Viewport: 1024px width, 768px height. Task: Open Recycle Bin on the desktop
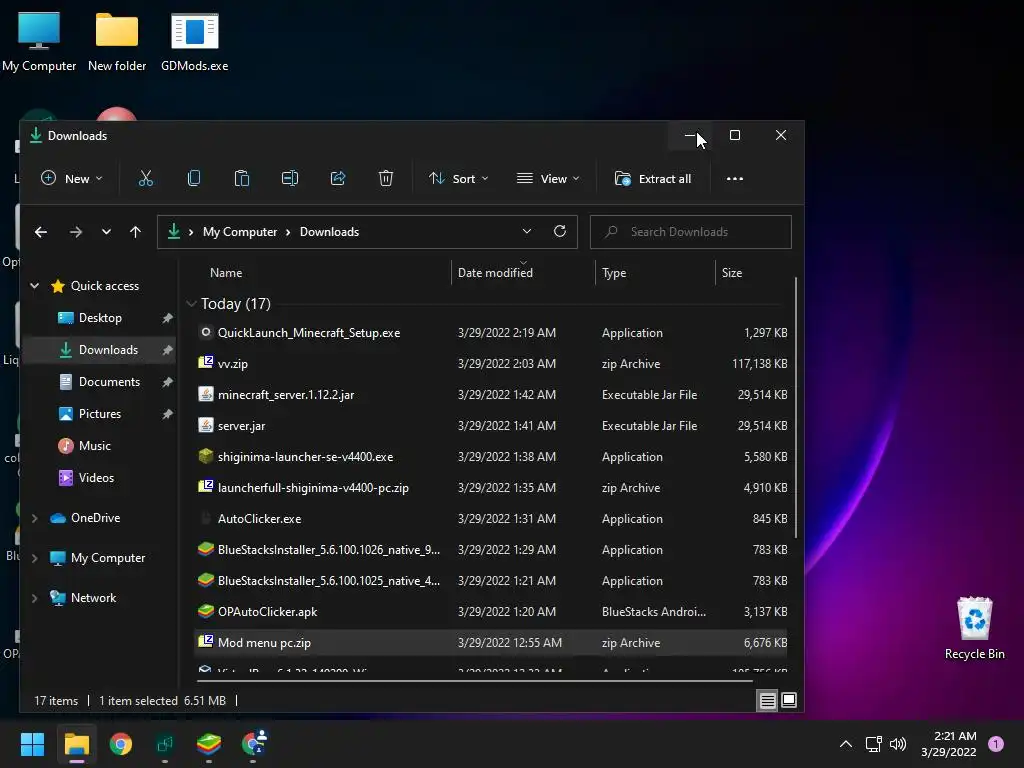(x=974, y=628)
